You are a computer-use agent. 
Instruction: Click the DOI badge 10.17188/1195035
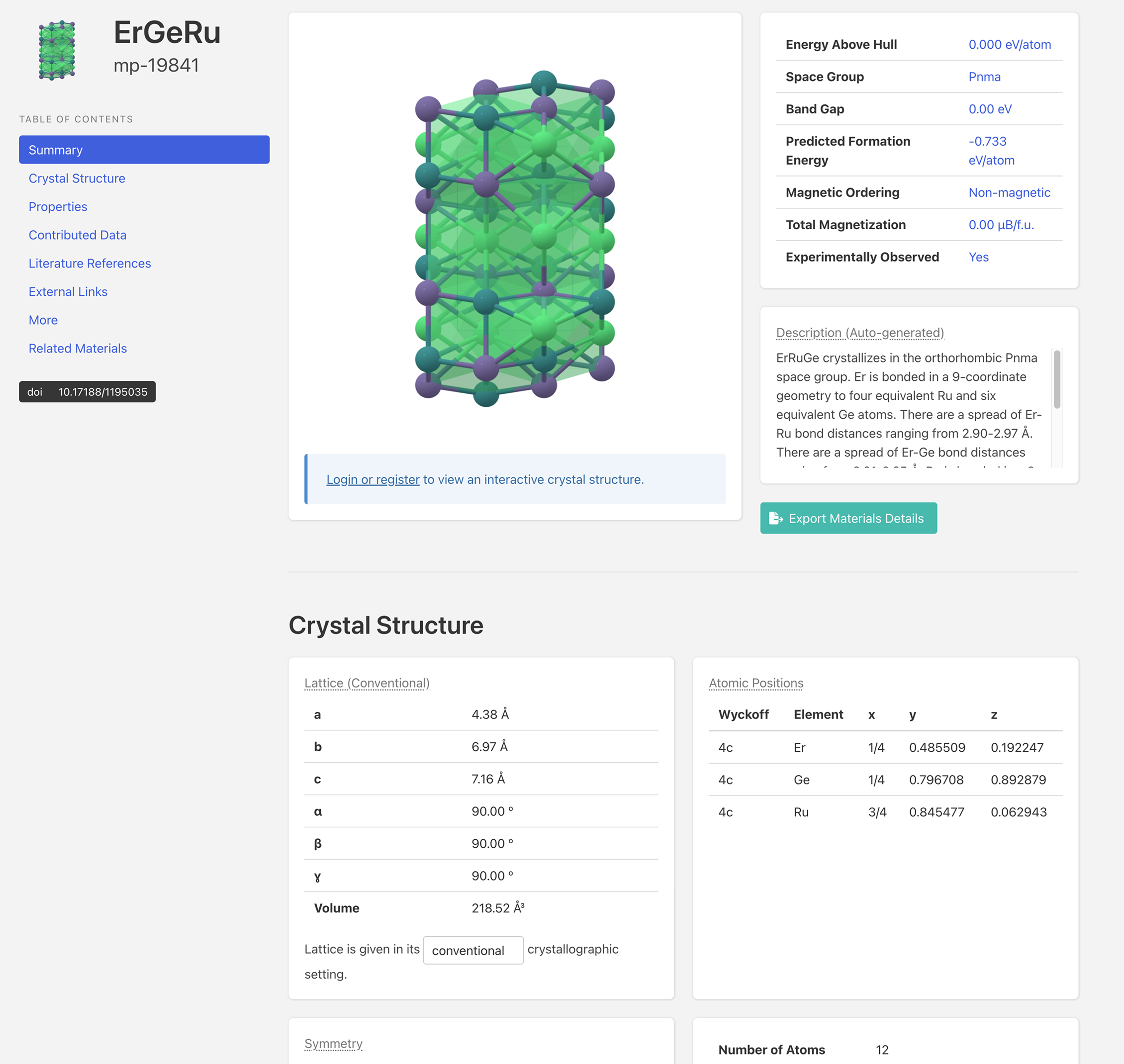87,391
